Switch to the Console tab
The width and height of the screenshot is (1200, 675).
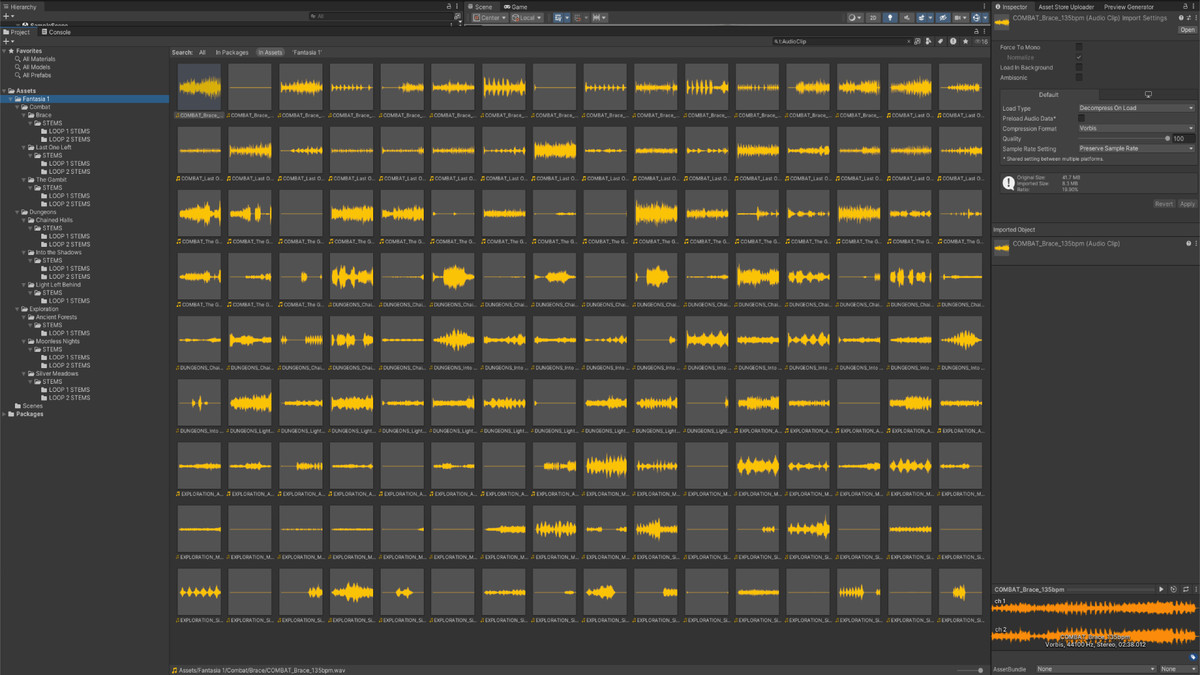pos(59,32)
